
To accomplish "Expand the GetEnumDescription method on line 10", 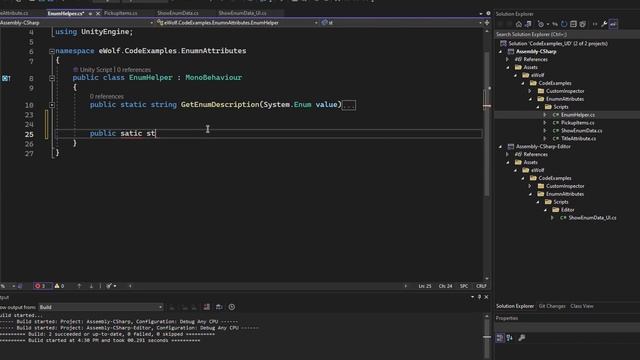I will click(52, 105).
